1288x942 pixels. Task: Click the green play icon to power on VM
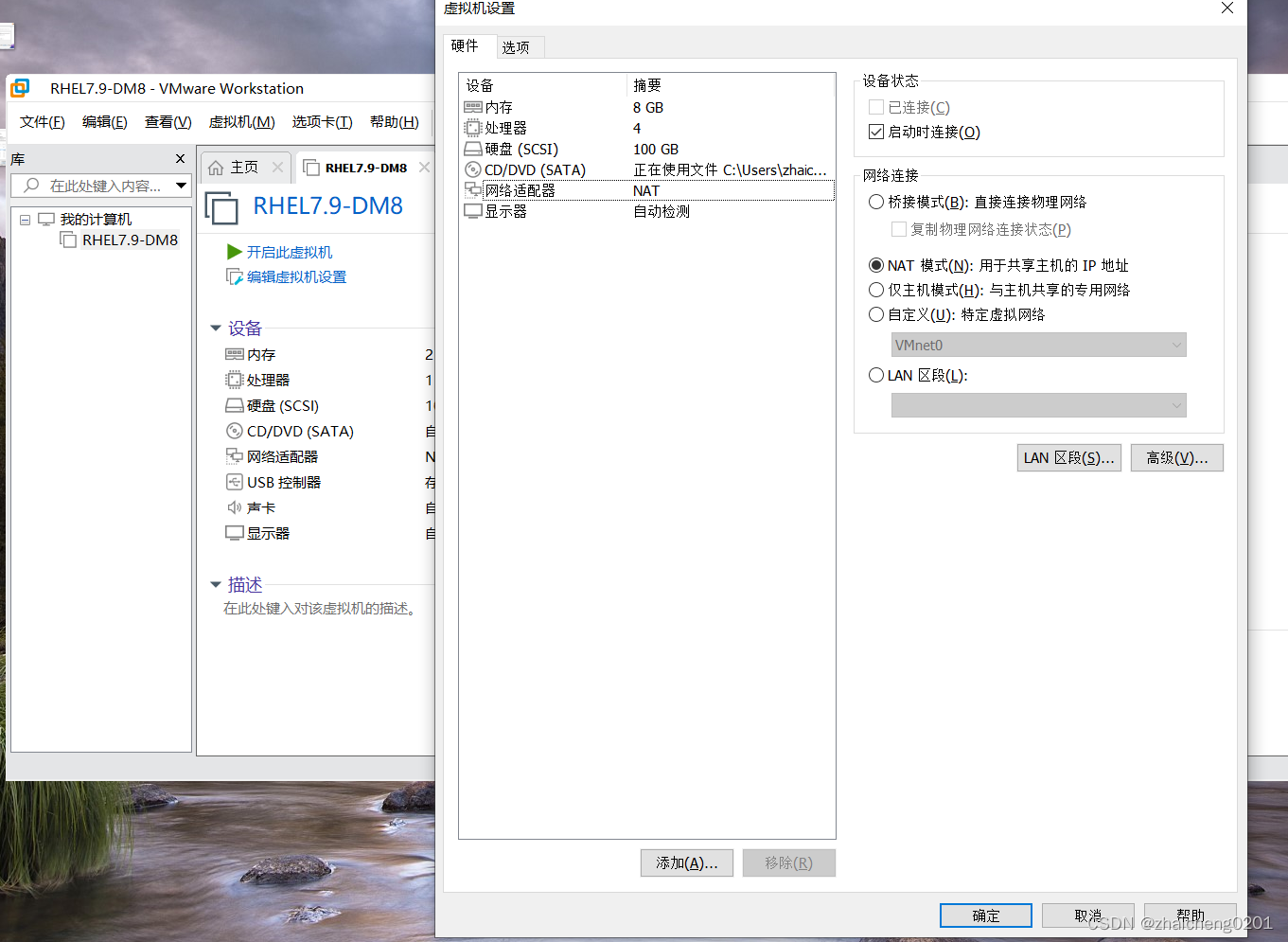pyautogui.click(x=235, y=252)
